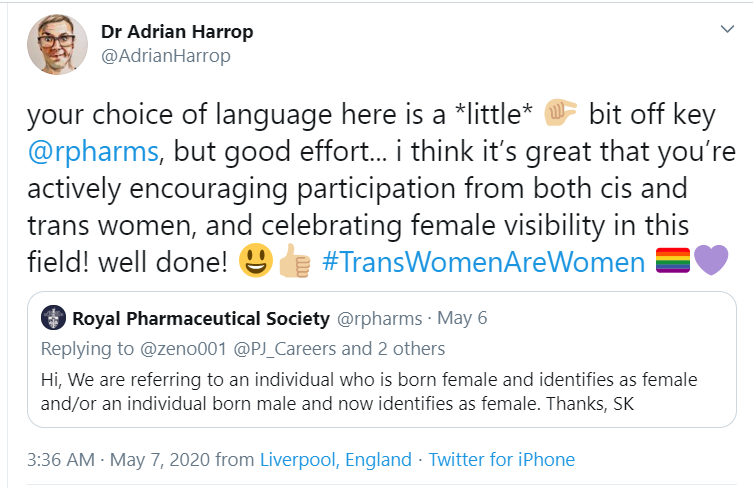Open the @AdrianHarrop handle
This screenshot has height=488, width=753.
[x=166, y=56]
